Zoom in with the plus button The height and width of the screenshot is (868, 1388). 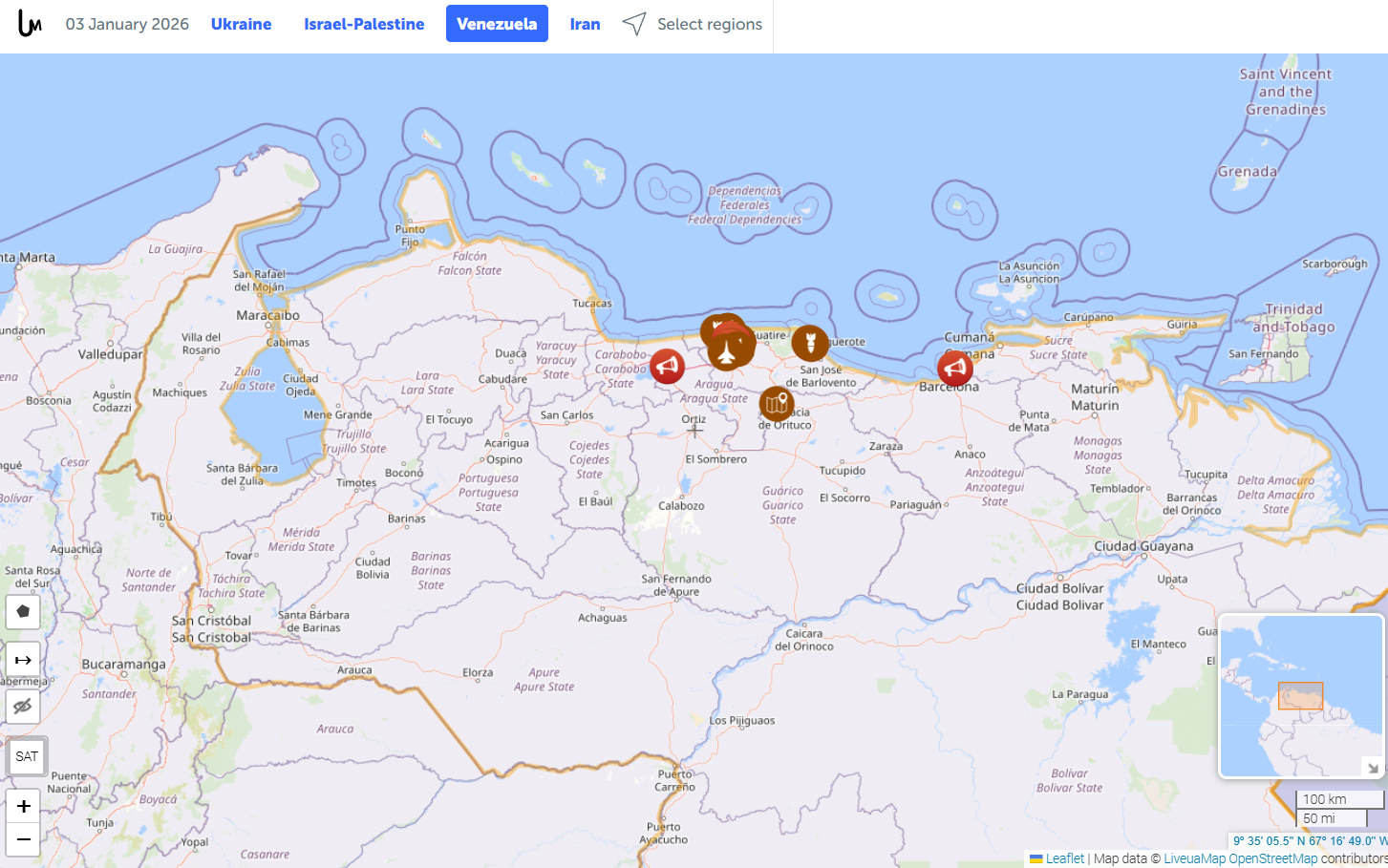point(23,806)
